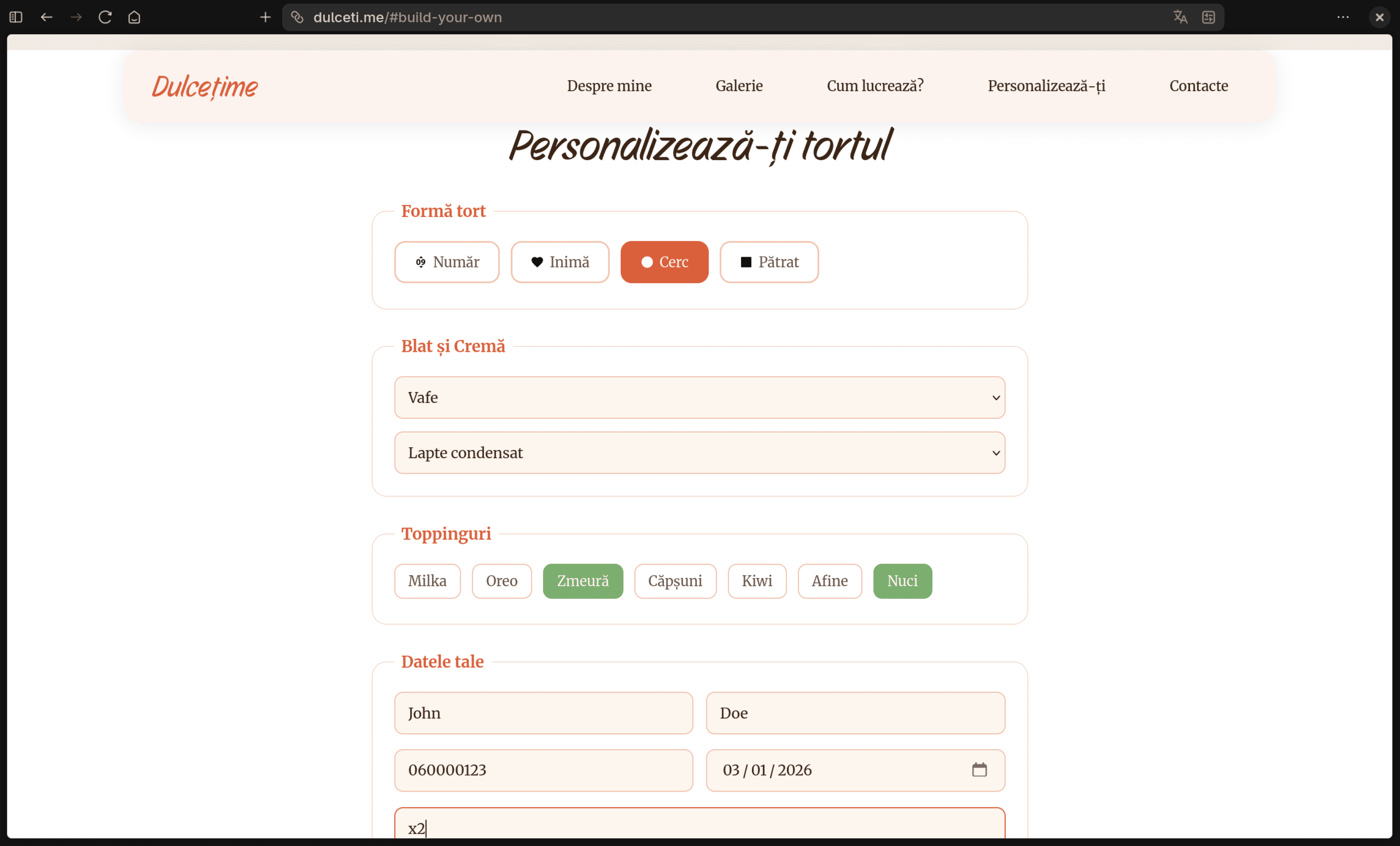
Task: Reload the page with refresh icon
Action: (105, 17)
